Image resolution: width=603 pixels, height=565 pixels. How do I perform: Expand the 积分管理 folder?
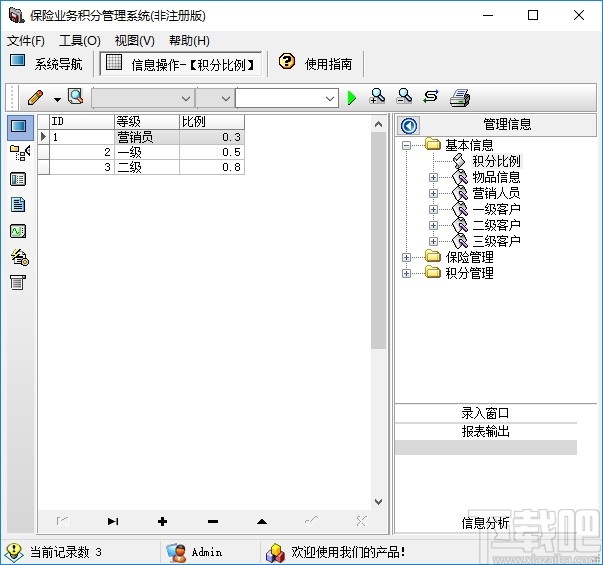406,273
